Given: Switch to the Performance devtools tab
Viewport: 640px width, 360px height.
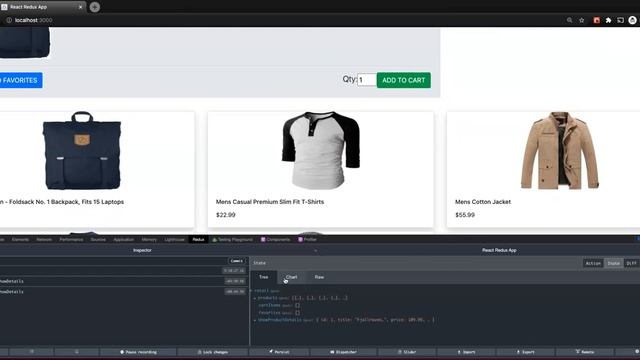Looking at the screenshot, I should tap(71, 240).
